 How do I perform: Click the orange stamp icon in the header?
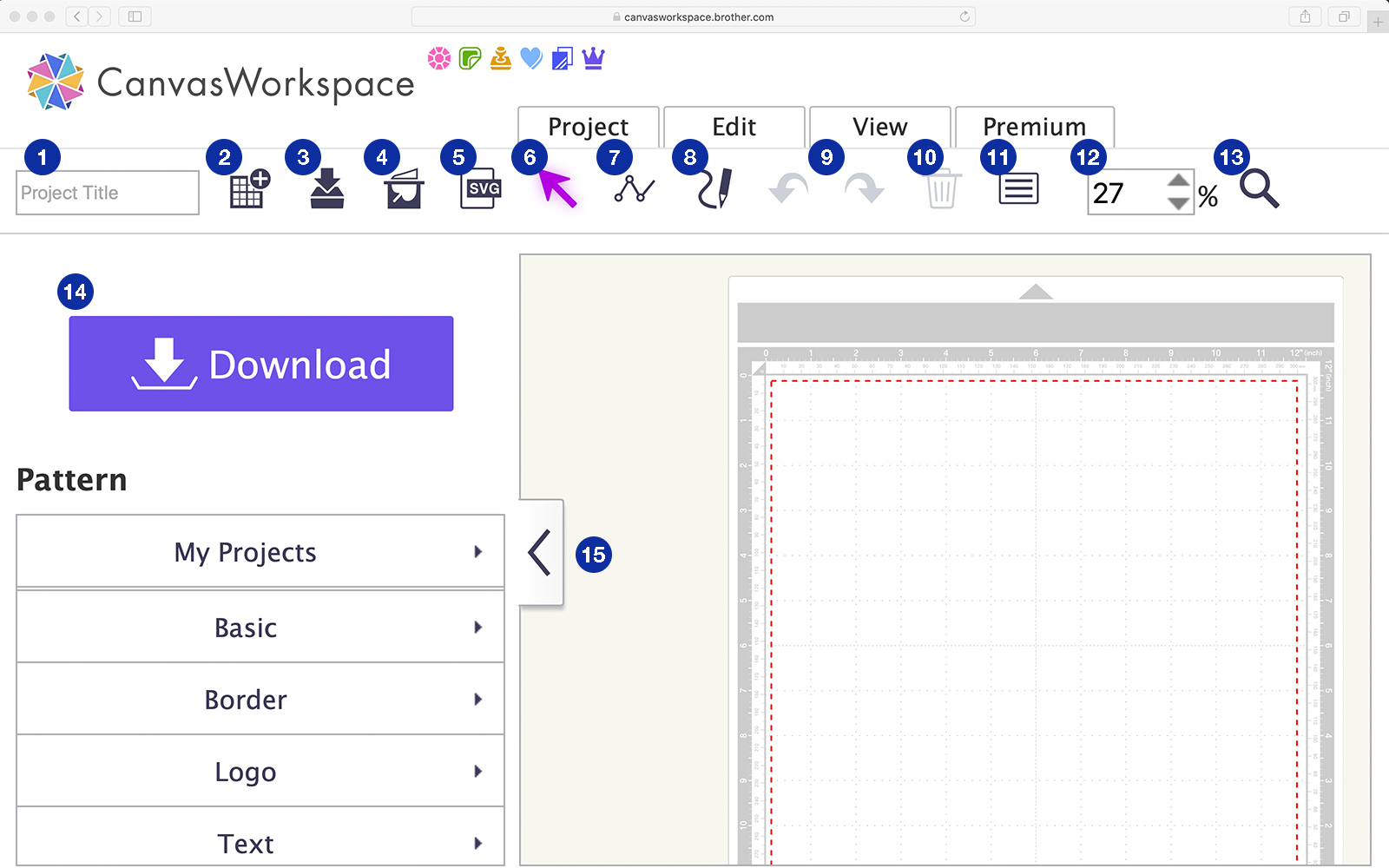click(500, 58)
